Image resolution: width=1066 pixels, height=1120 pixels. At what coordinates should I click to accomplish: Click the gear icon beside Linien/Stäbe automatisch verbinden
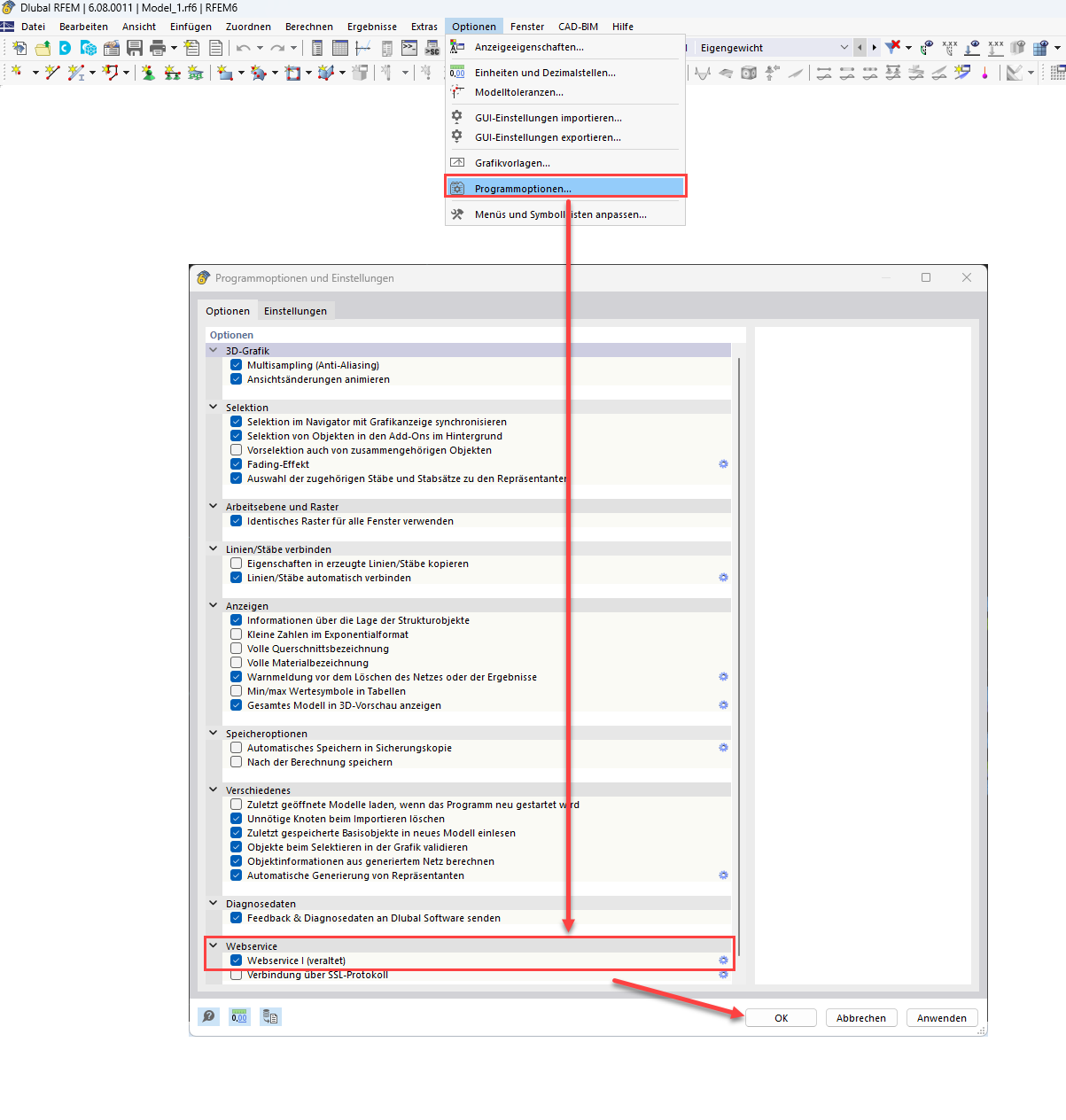[723, 578]
